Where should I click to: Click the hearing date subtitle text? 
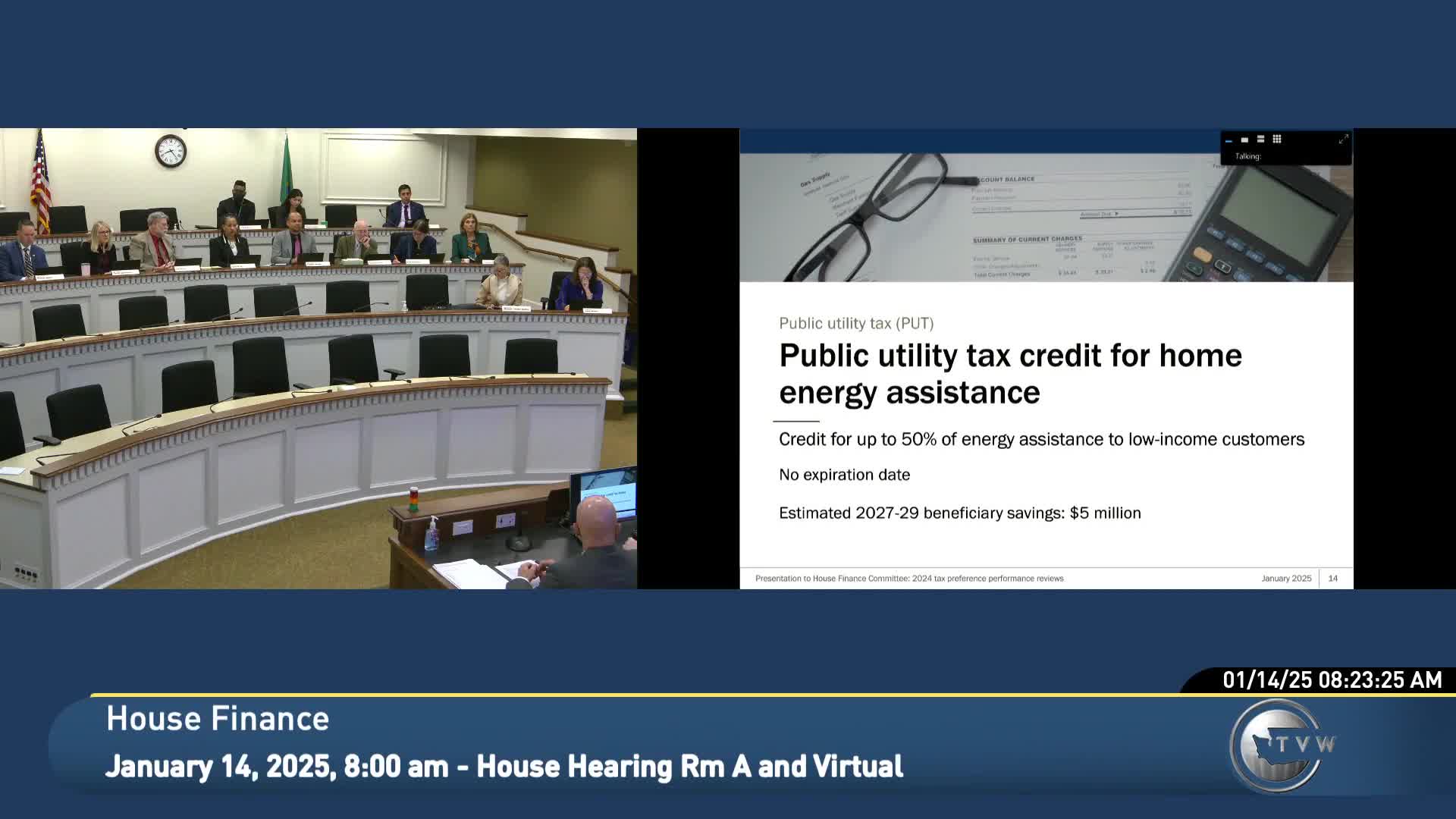click(x=506, y=766)
